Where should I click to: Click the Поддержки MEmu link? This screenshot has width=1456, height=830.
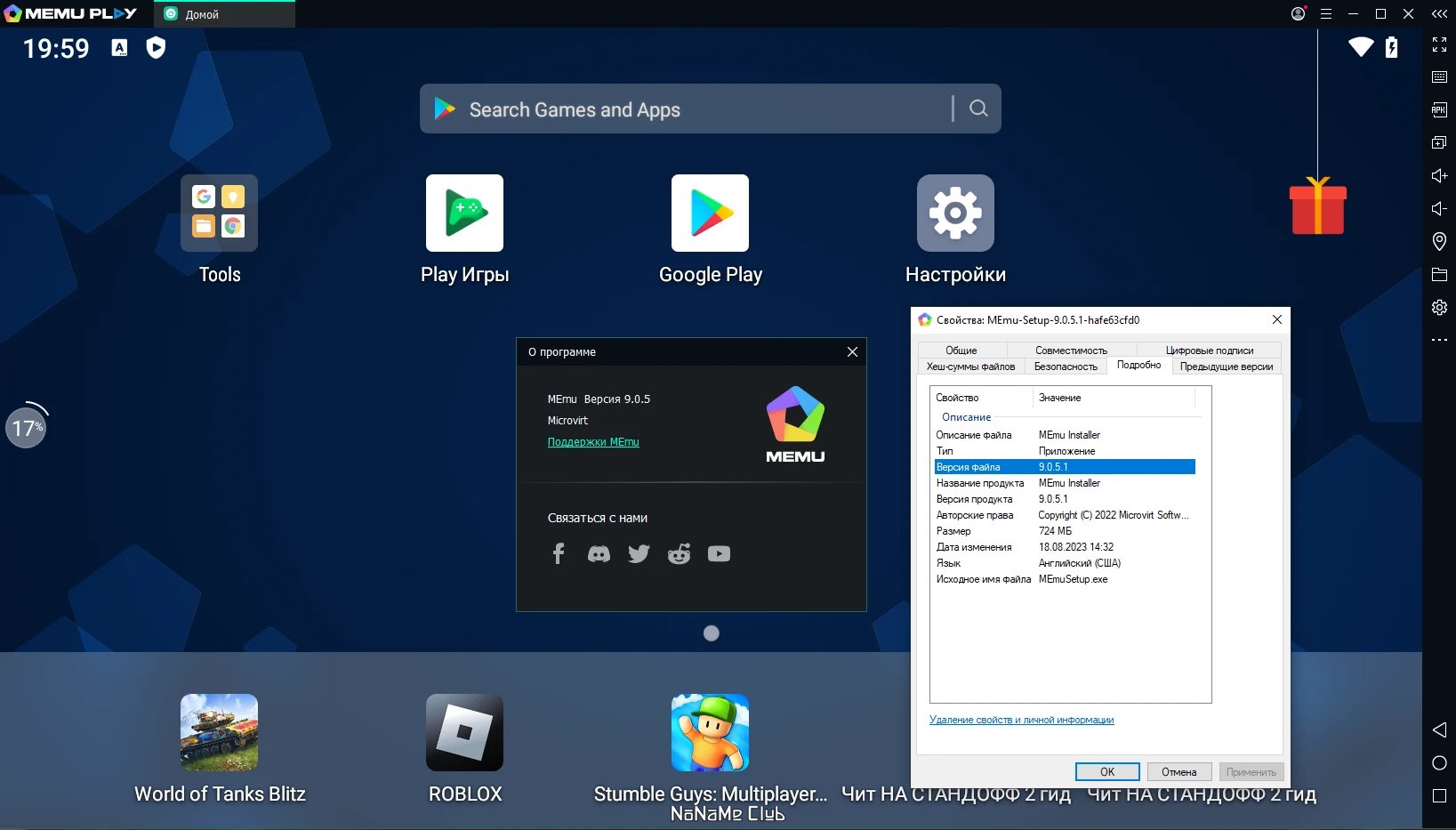[x=593, y=442]
